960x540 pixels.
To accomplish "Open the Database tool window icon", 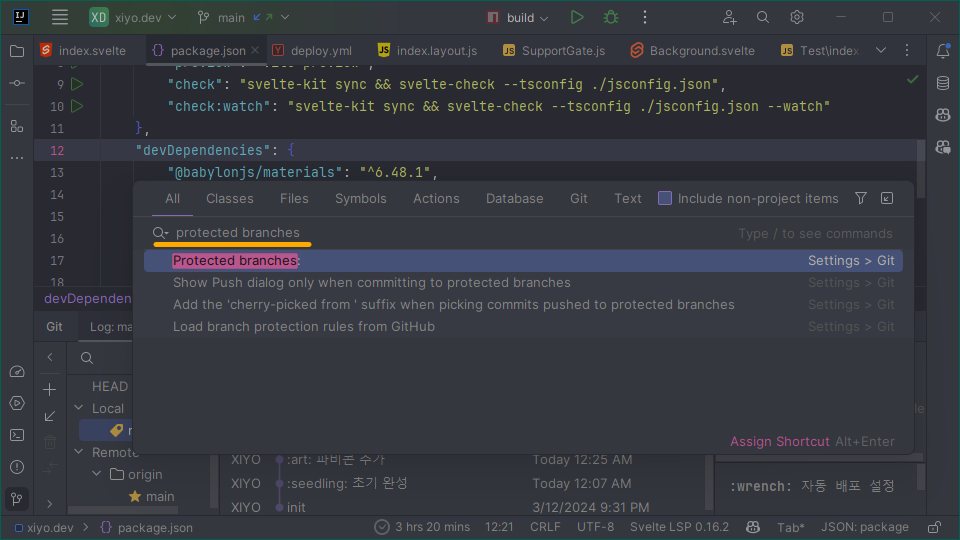I will point(942,83).
